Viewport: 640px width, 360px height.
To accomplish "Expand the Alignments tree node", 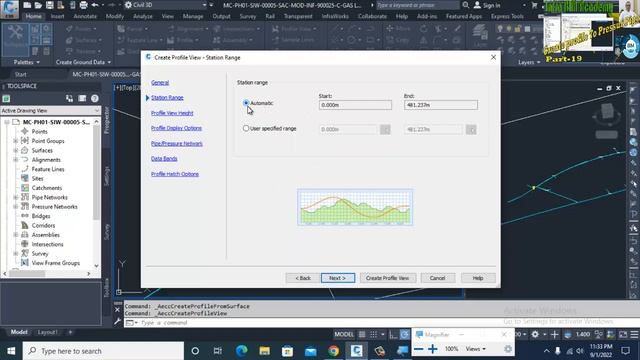I will click(16, 160).
